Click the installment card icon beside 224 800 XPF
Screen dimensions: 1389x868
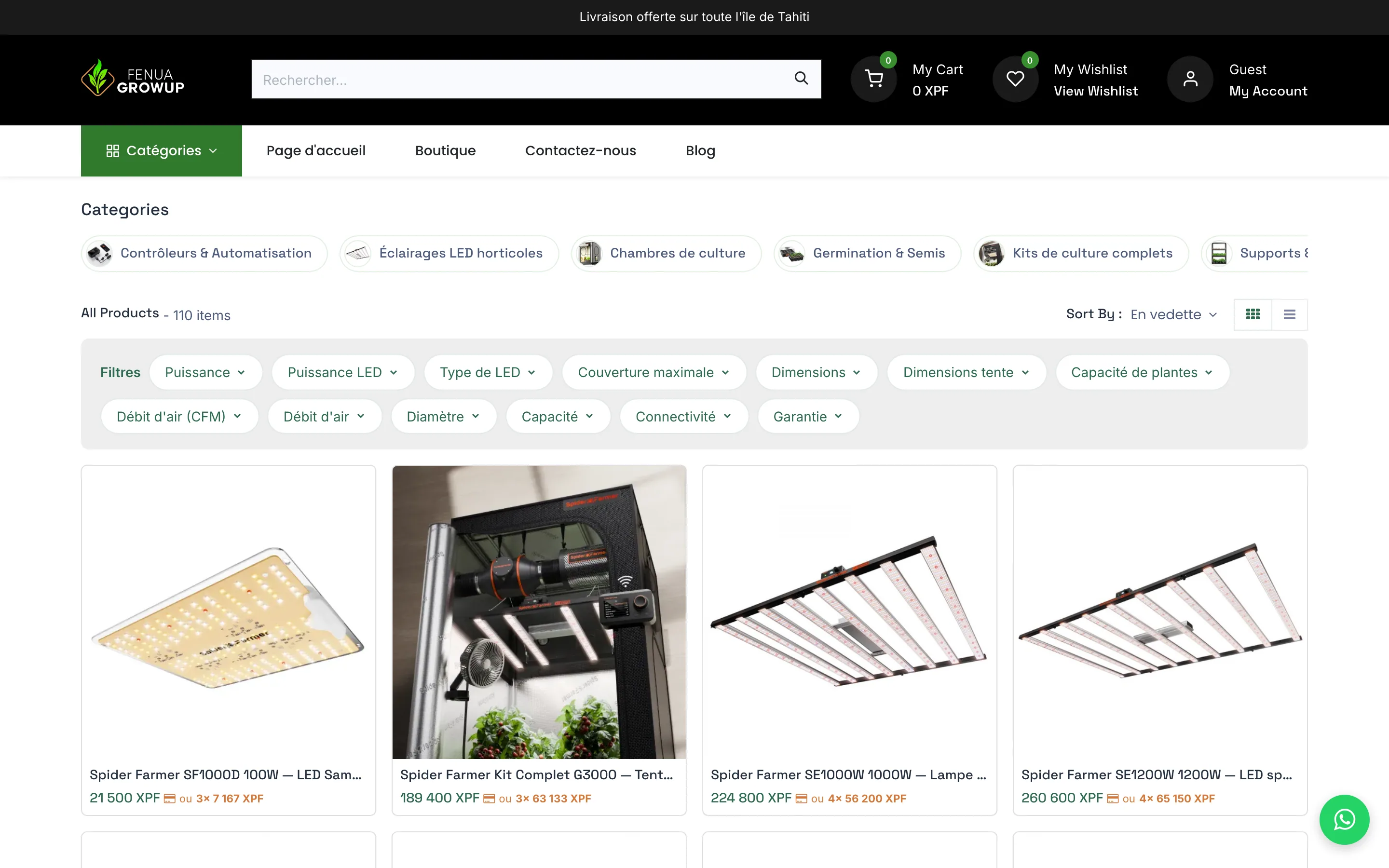pyautogui.click(x=801, y=799)
